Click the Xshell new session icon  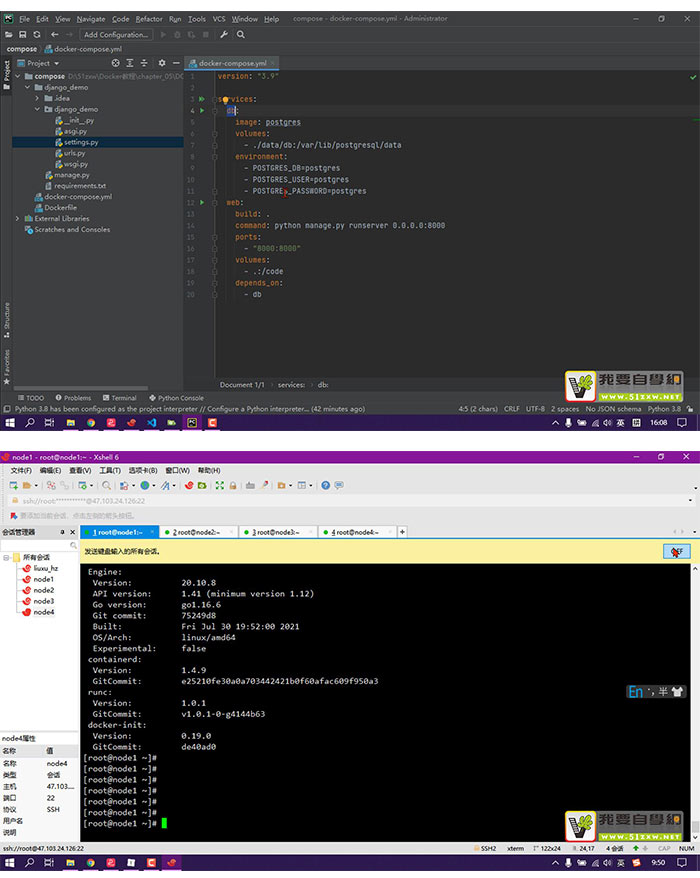[13, 485]
